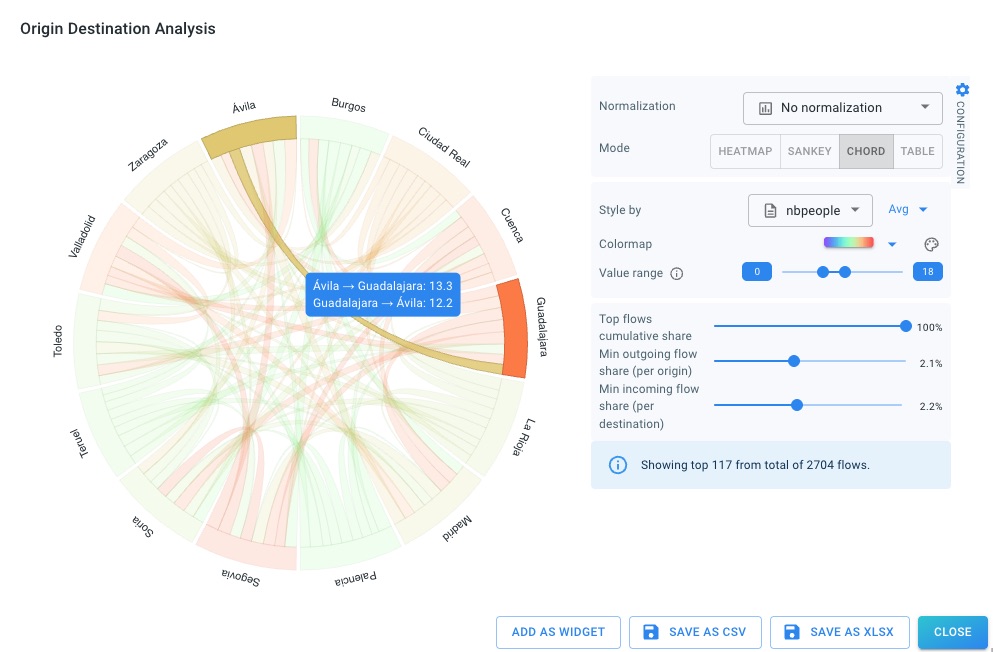Expand the Avg aggregation dropdown
Viewport: 993px width, 652px height.
click(908, 210)
